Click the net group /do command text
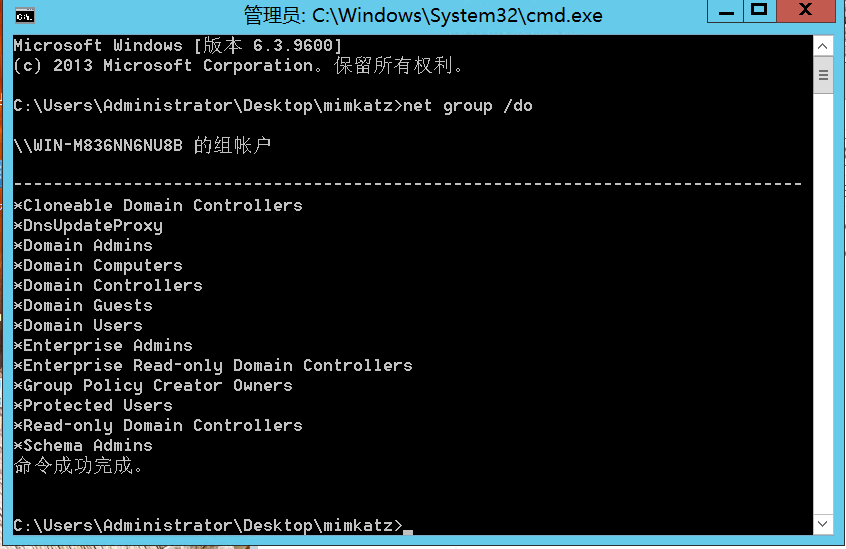Viewport: 846px width, 549px height. 468,106
